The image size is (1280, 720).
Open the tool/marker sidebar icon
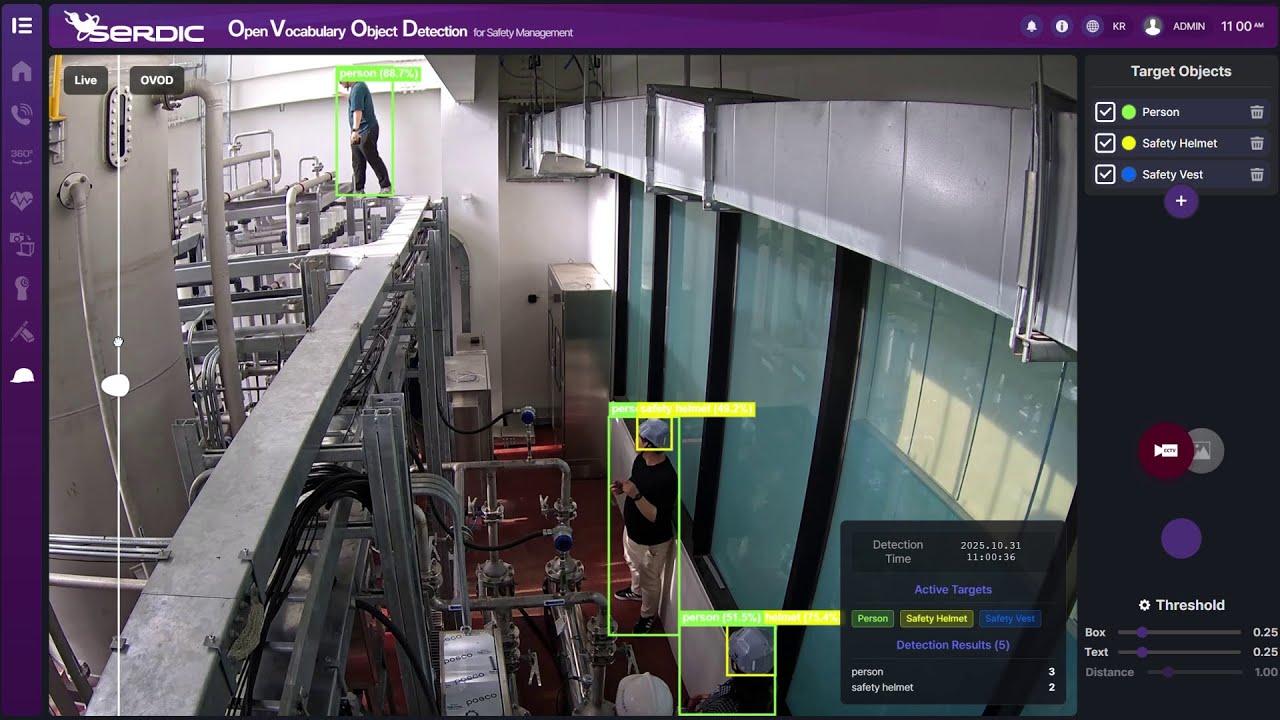21,332
